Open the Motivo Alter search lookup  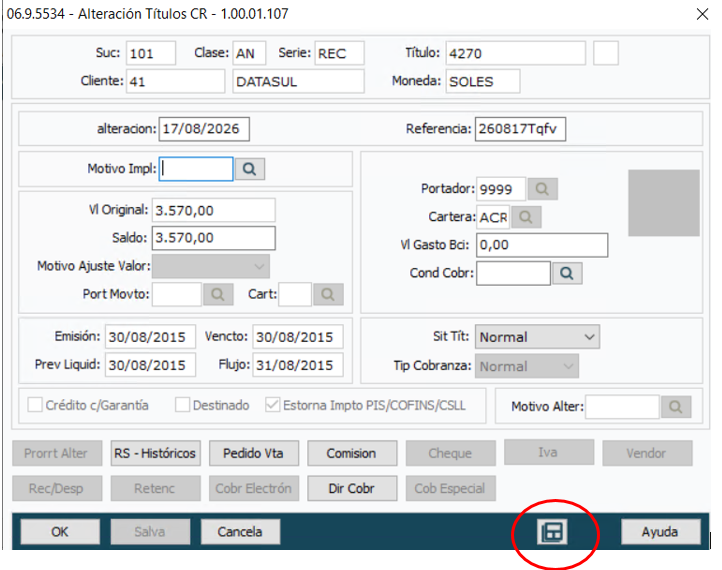pos(675,407)
